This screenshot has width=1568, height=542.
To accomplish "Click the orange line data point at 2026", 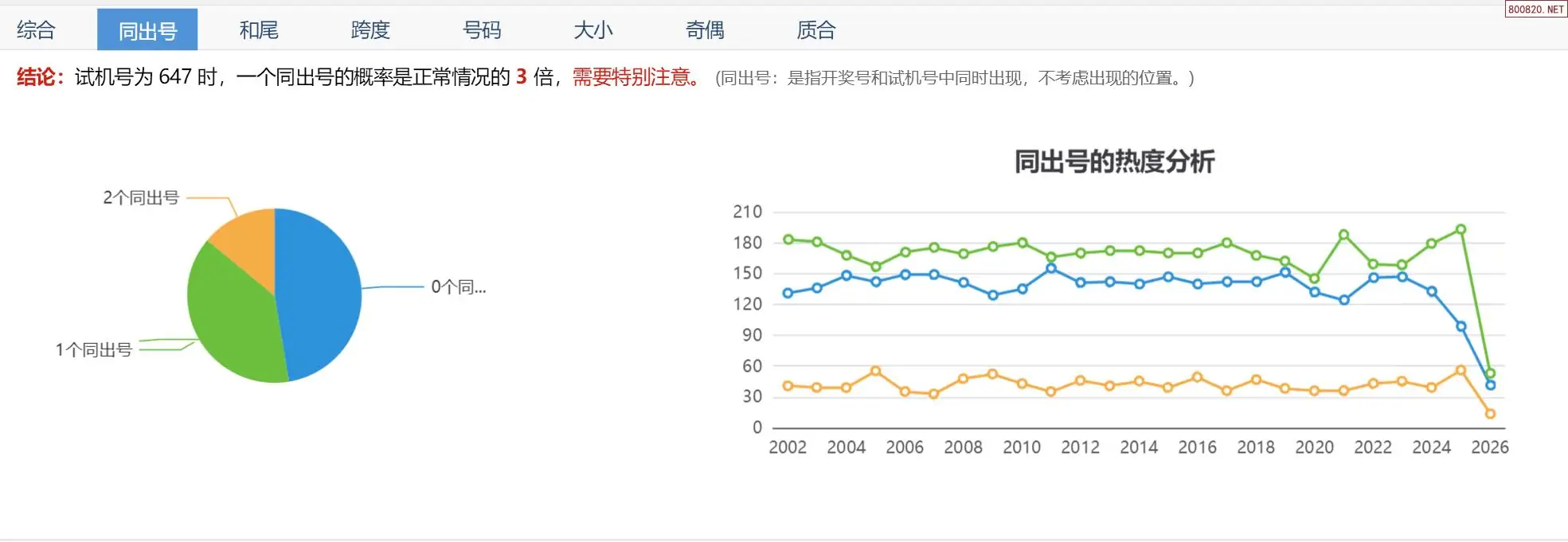I will (x=1490, y=414).
